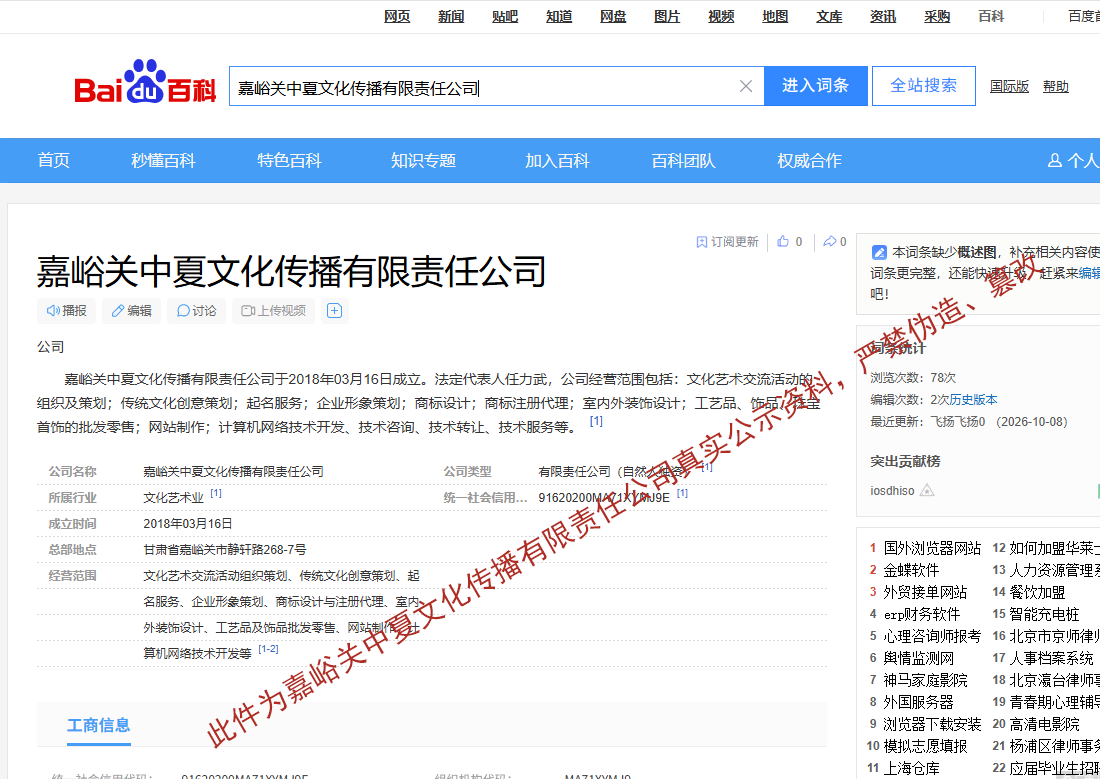Select 百科团队 in the blue navigation bar
1100x779 pixels.
pyautogui.click(x=683, y=160)
